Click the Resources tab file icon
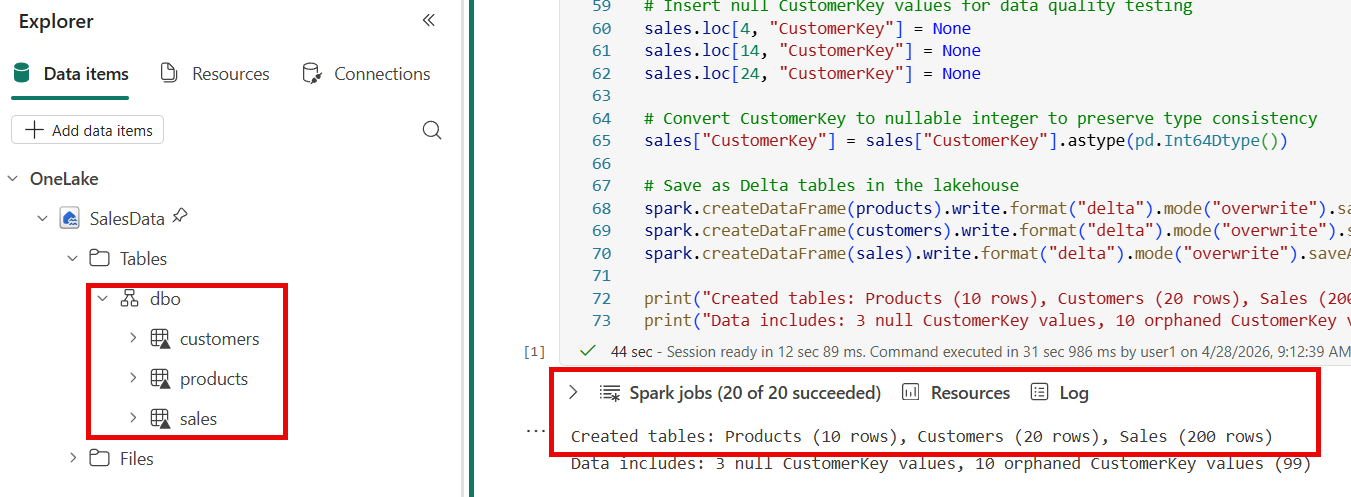1351x497 pixels. pos(170,73)
